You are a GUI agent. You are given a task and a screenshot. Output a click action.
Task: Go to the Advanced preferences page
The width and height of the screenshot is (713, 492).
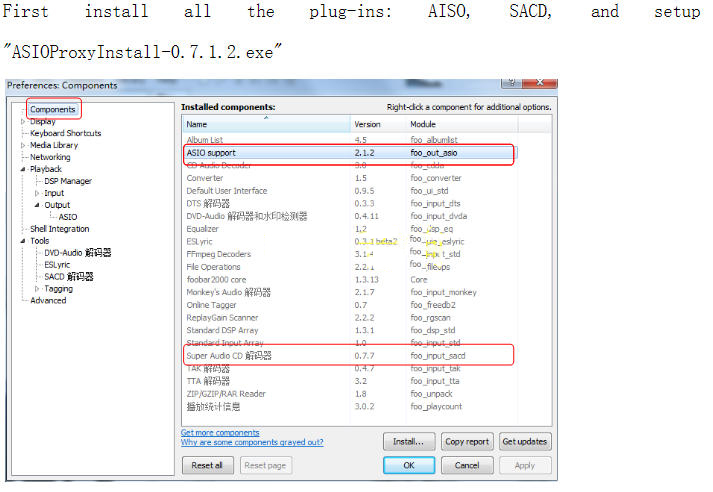click(48, 300)
